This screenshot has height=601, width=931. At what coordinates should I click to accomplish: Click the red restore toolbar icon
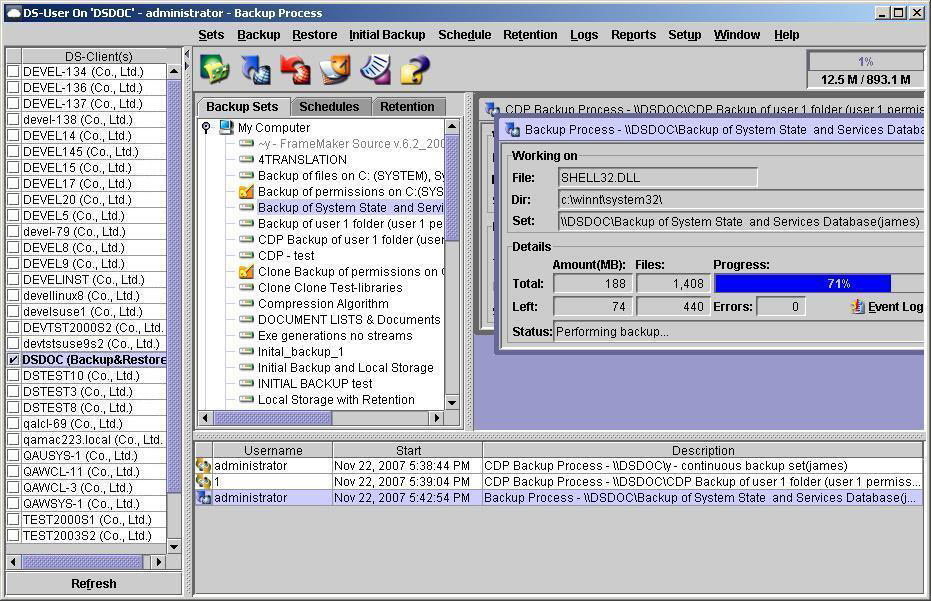click(296, 69)
